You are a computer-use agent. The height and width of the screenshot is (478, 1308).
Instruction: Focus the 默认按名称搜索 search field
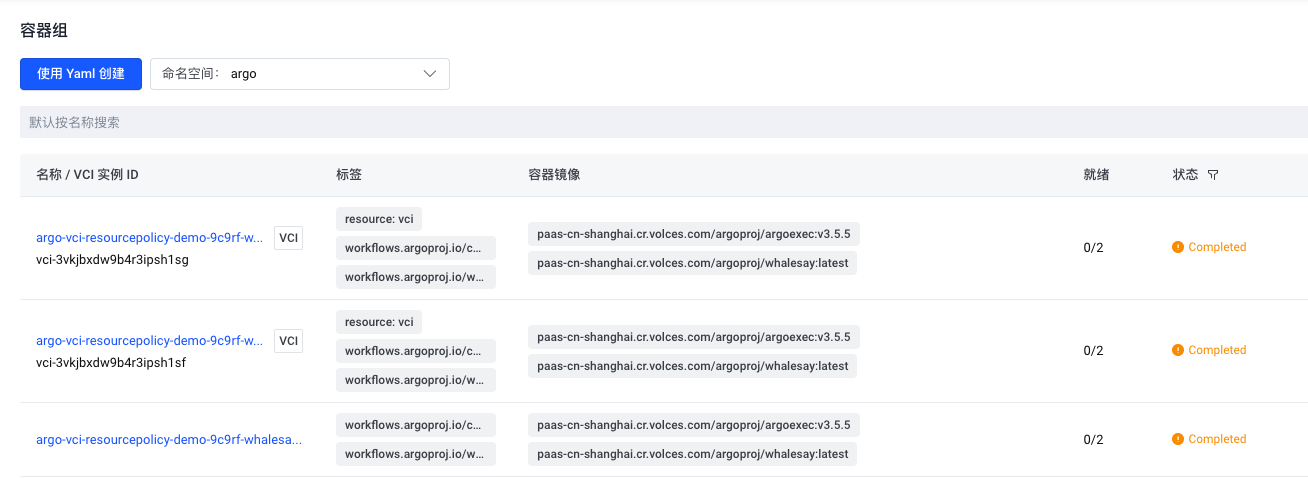660,122
